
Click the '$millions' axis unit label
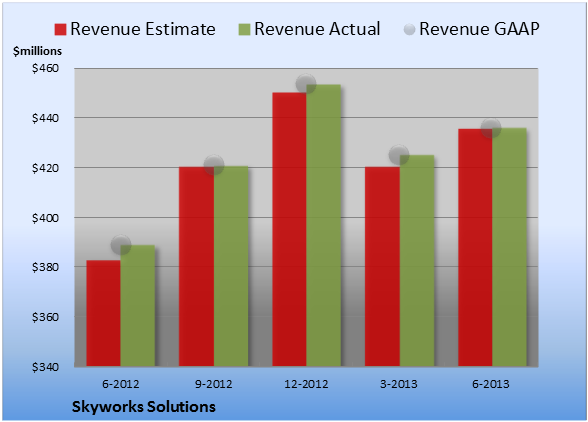(x=38, y=51)
